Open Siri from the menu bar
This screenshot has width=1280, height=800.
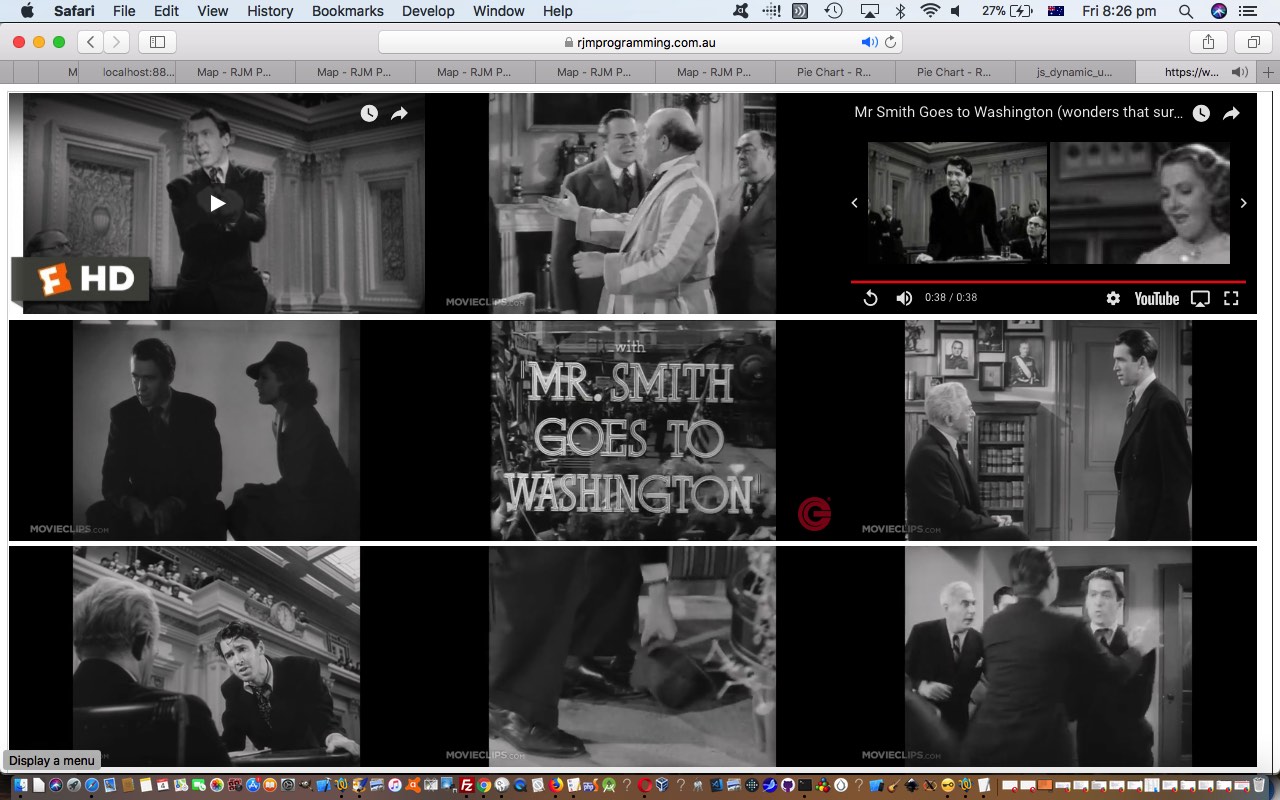tap(1219, 11)
